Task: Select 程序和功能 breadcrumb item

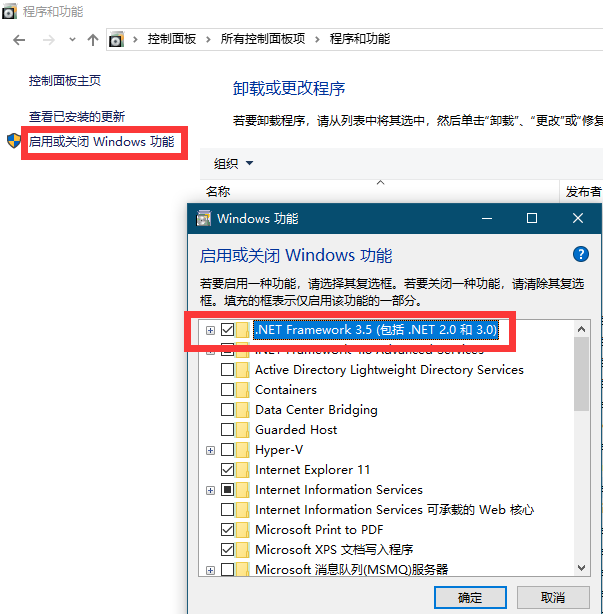Action: click(359, 39)
